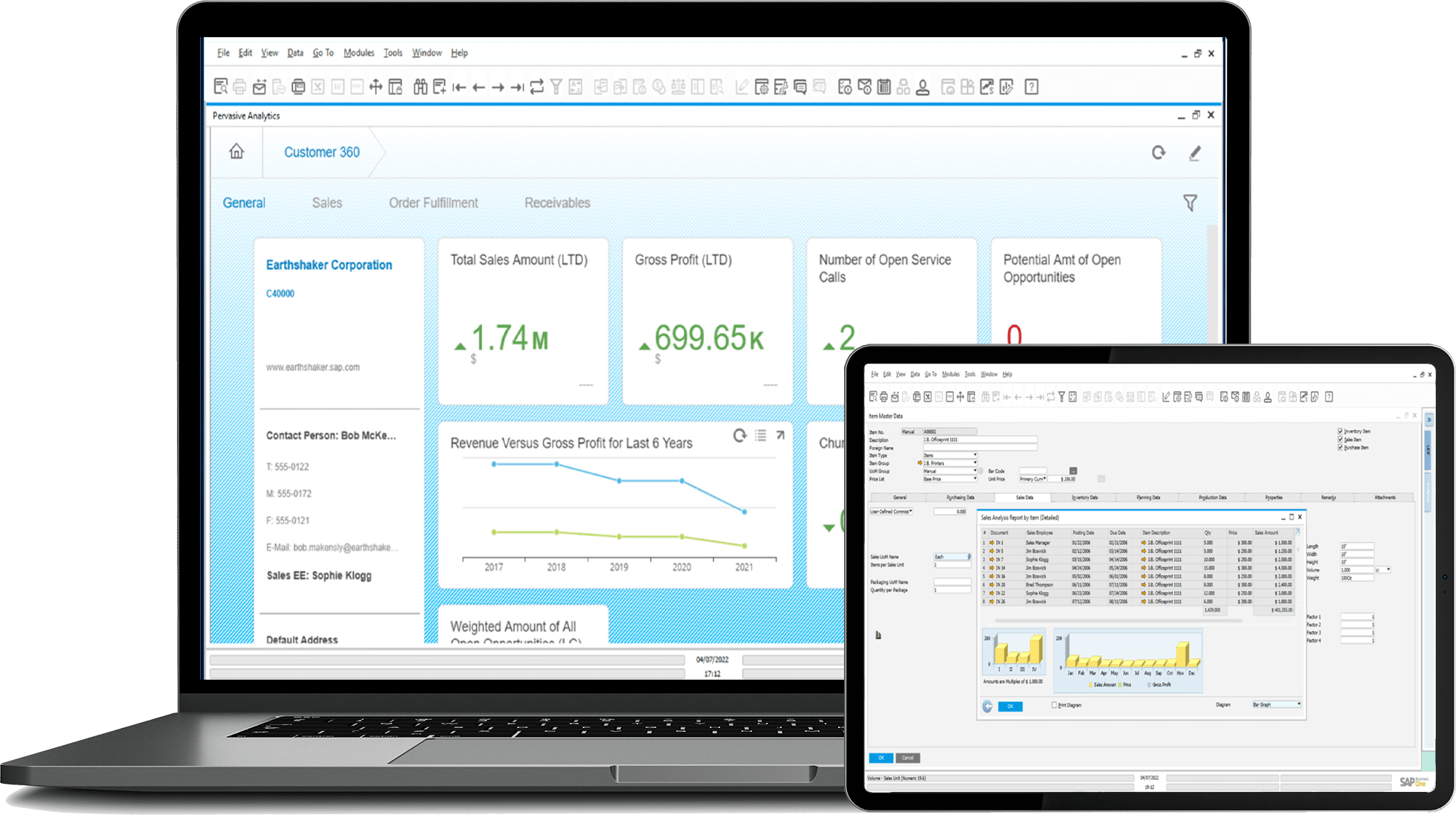Viewport: 1456px width, 815px height.
Task: Click the refresh icon beside Customer 360
Action: click(x=1159, y=152)
